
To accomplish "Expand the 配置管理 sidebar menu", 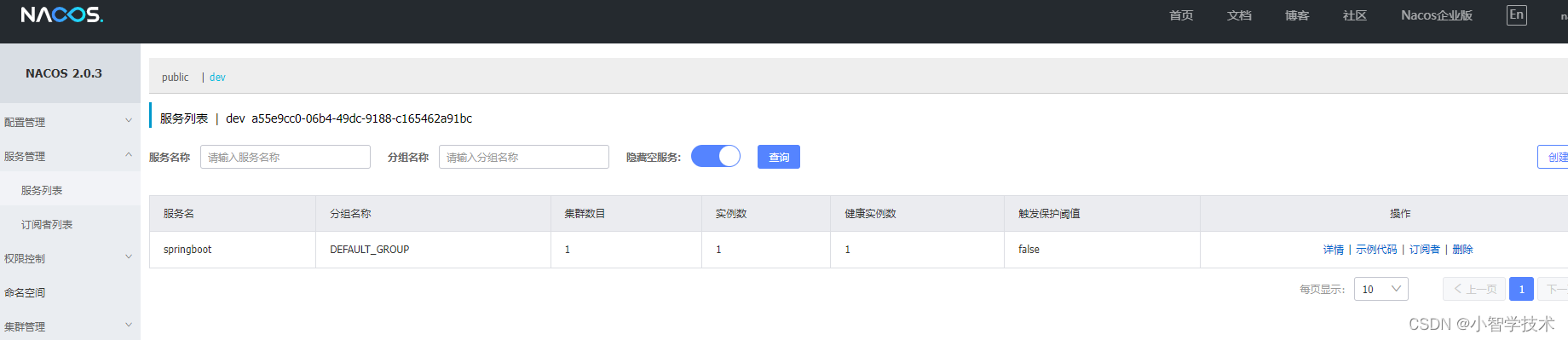I will 70,122.
